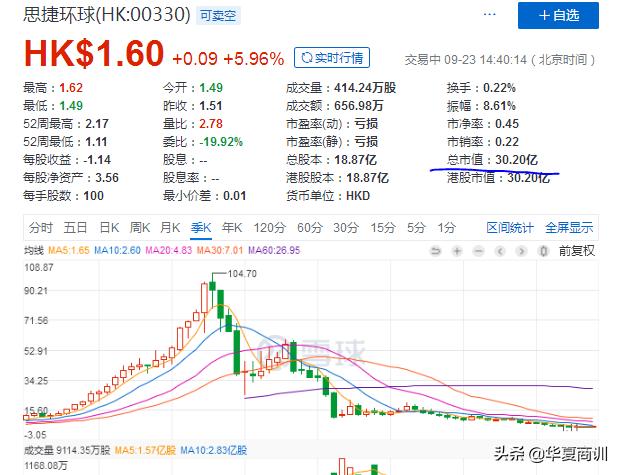Switch to the 分时 intraday chart tab

pyautogui.click(x=40, y=227)
